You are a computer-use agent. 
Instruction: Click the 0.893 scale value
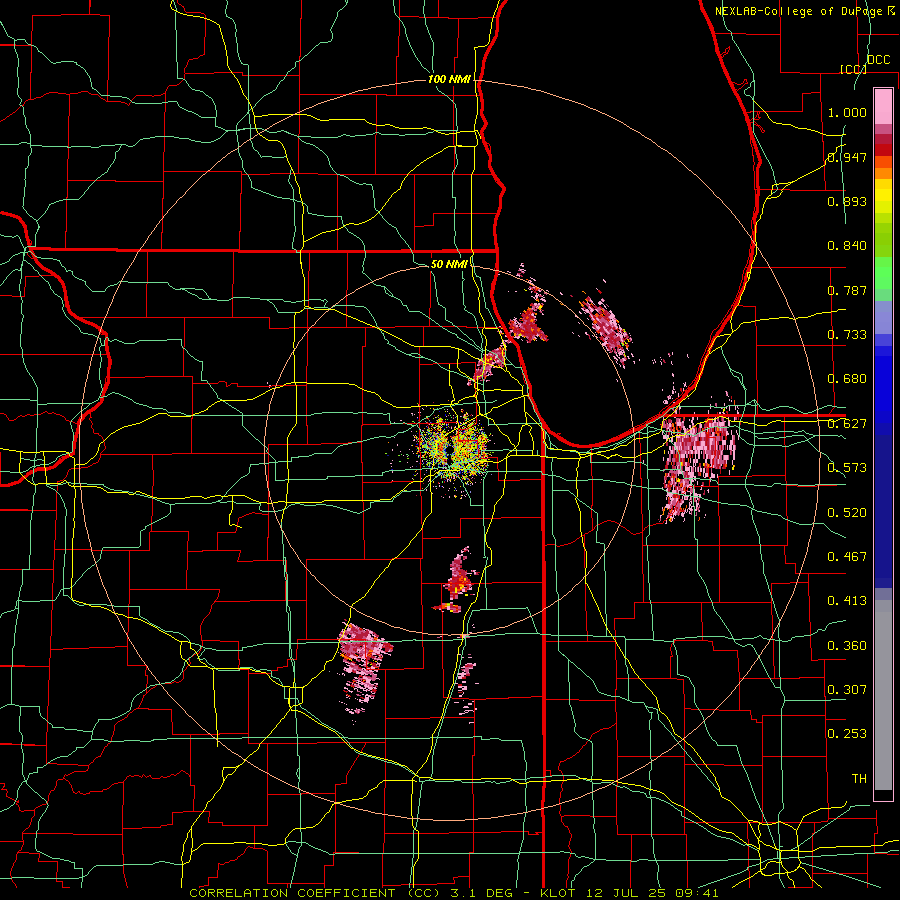point(847,201)
